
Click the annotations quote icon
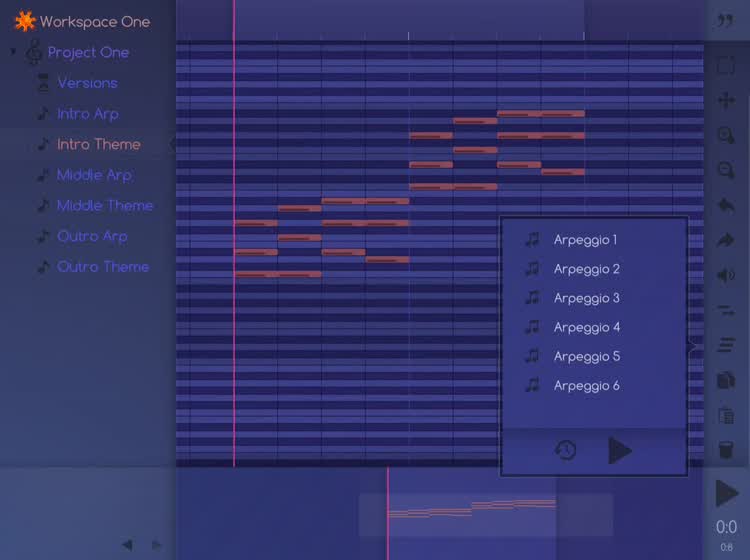(726, 21)
